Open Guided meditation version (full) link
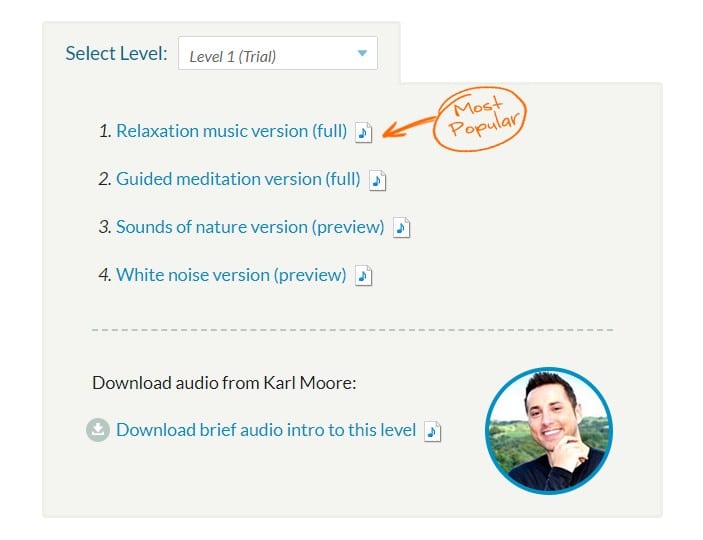This screenshot has height=540, width=703. tap(238, 179)
